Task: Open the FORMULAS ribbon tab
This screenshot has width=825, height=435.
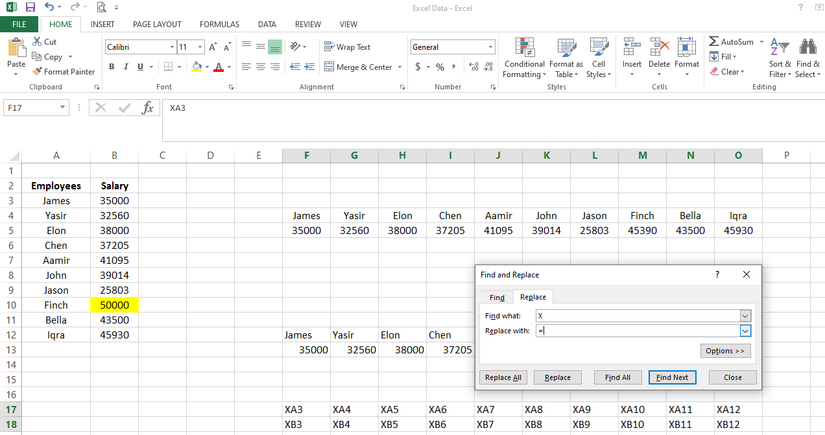Action: (219, 24)
